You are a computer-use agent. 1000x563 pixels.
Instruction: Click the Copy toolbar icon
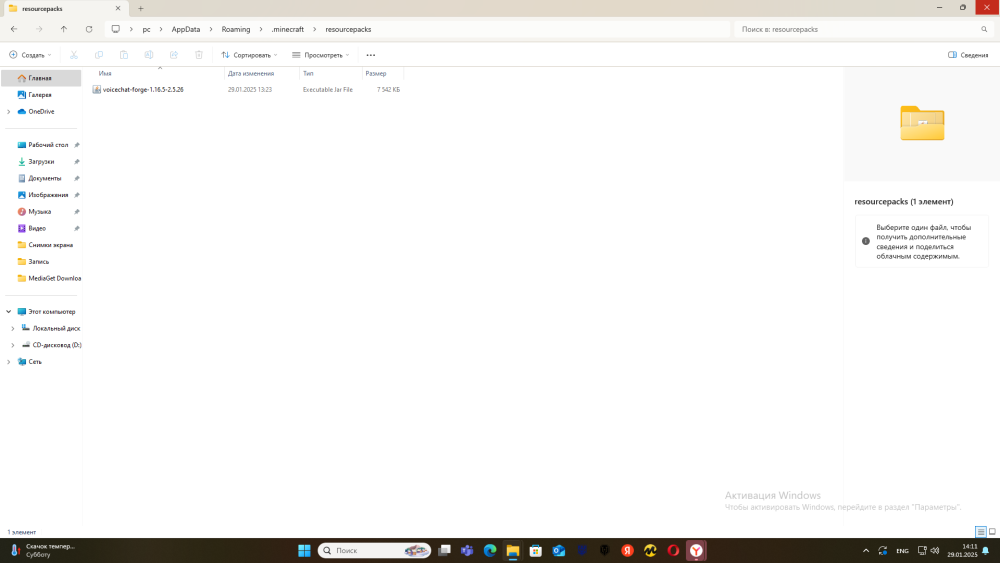point(99,55)
